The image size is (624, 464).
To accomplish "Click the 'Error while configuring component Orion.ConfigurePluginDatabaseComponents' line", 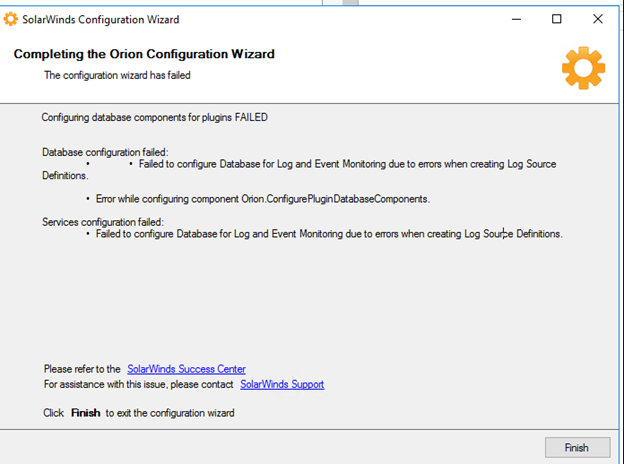I will (263, 199).
